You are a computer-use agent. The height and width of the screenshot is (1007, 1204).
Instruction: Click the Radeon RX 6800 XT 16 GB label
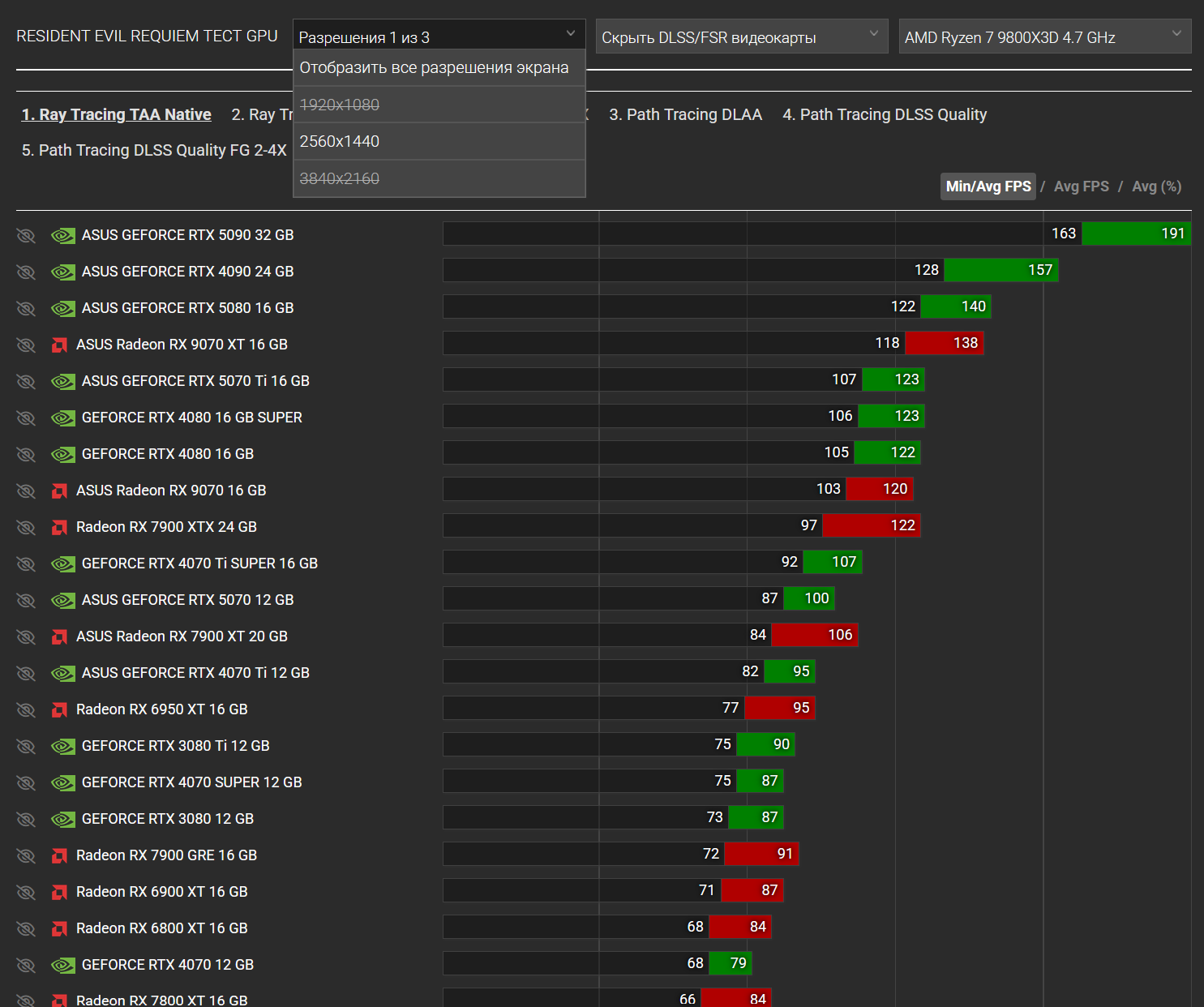click(162, 928)
